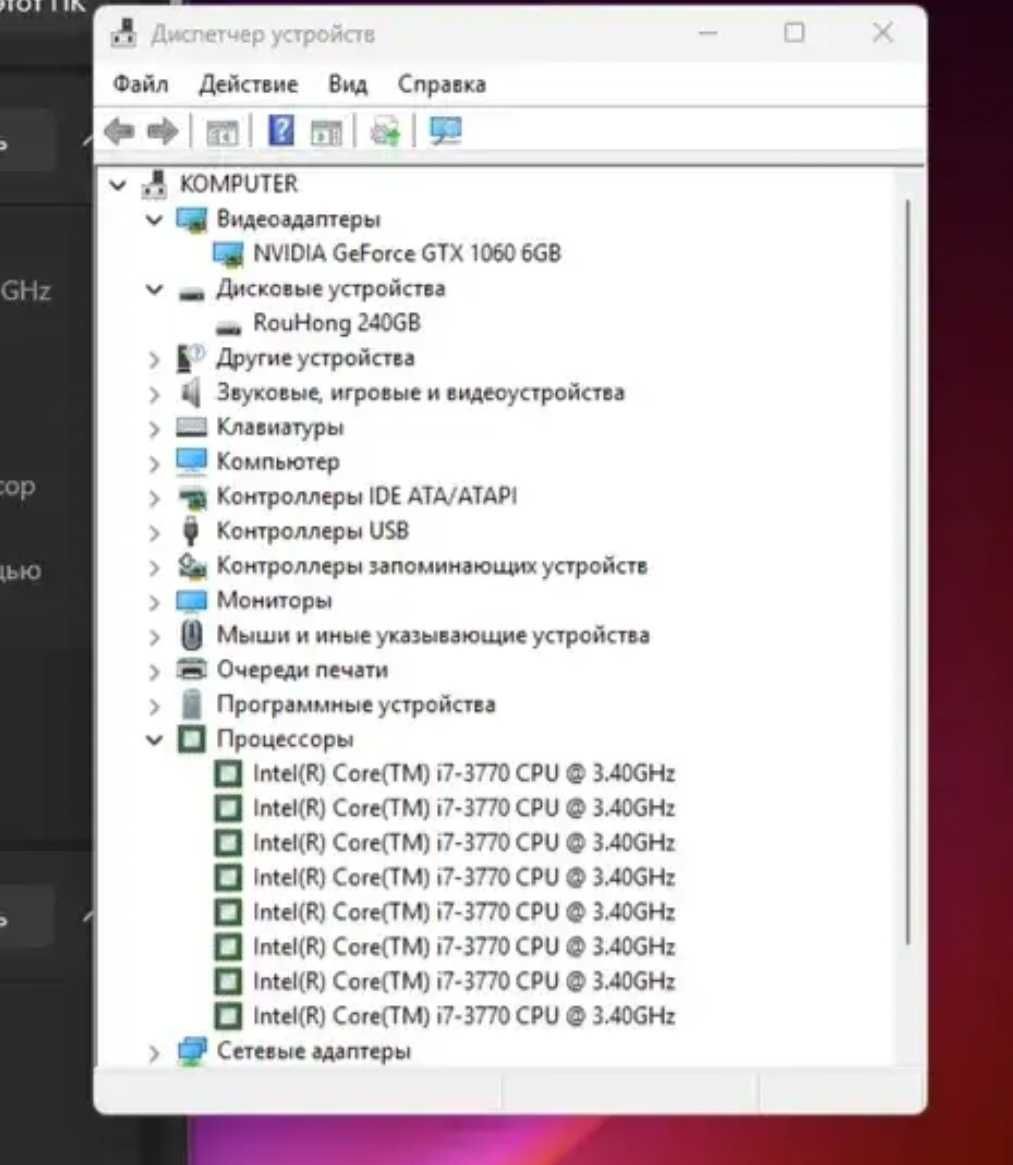Collapse the Дисковые устройства branch
Image resolution: width=1013 pixels, height=1165 pixels.
(154, 289)
